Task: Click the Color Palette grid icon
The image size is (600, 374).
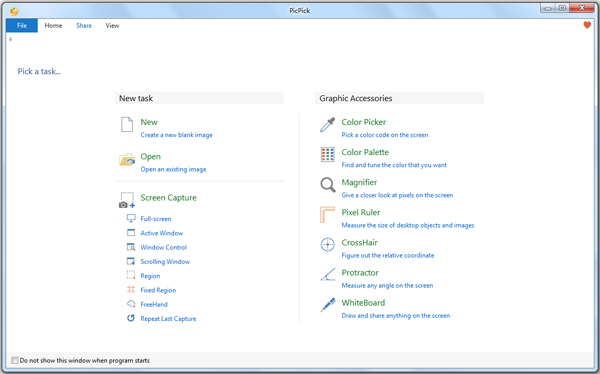Action: point(328,155)
